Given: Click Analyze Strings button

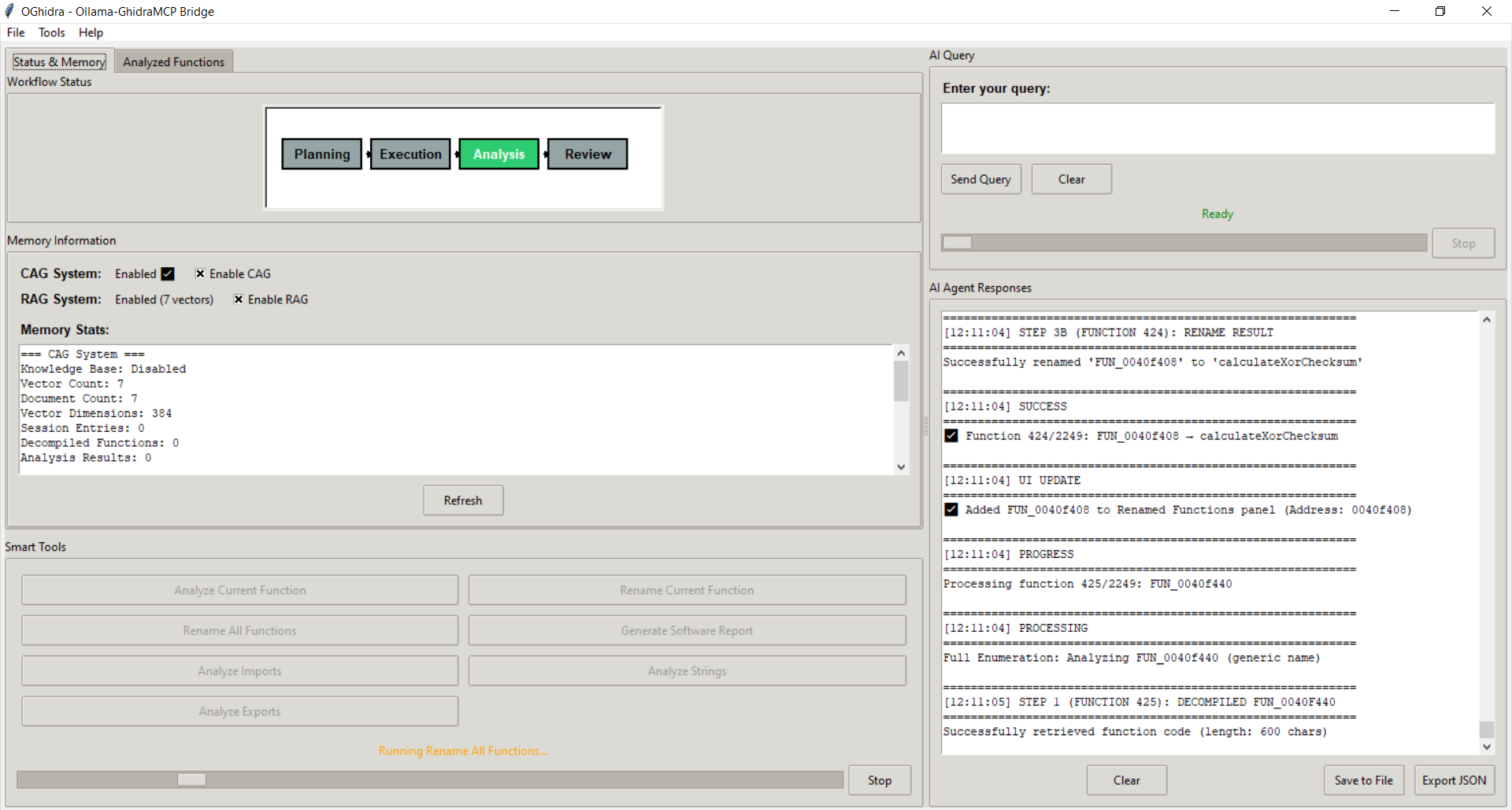Looking at the screenshot, I should 687,671.
